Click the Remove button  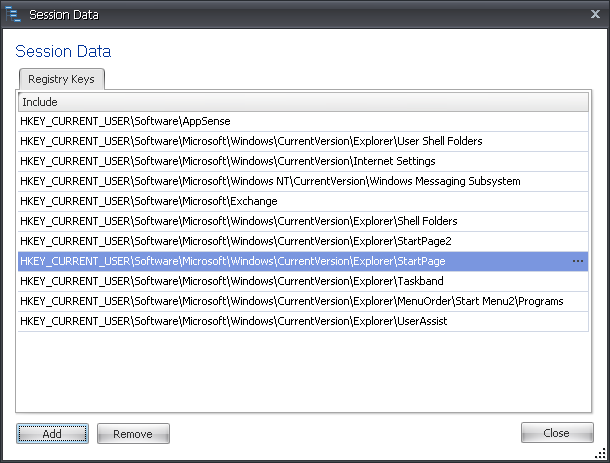pos(133,433)
